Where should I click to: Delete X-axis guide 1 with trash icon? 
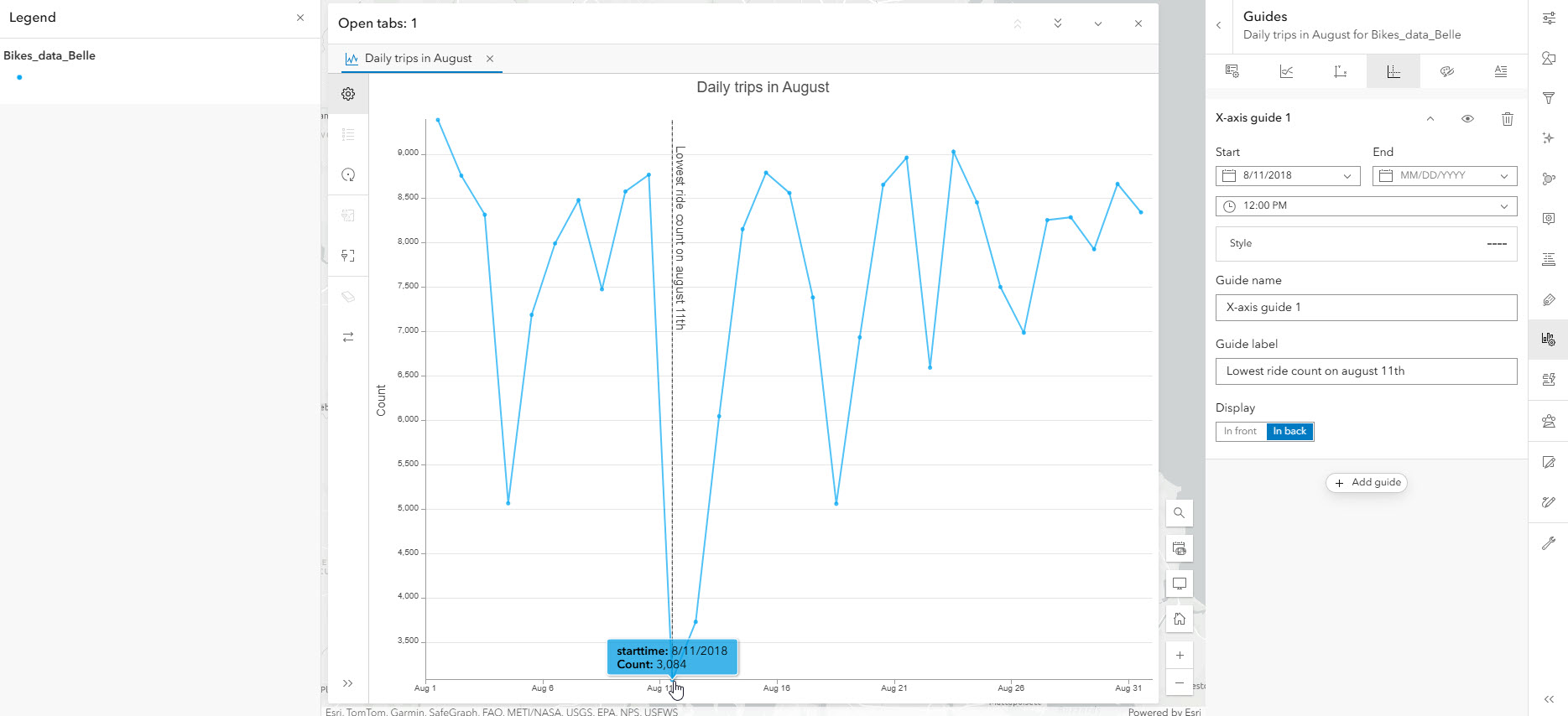pyautogui.click(x=1508, y=118)
